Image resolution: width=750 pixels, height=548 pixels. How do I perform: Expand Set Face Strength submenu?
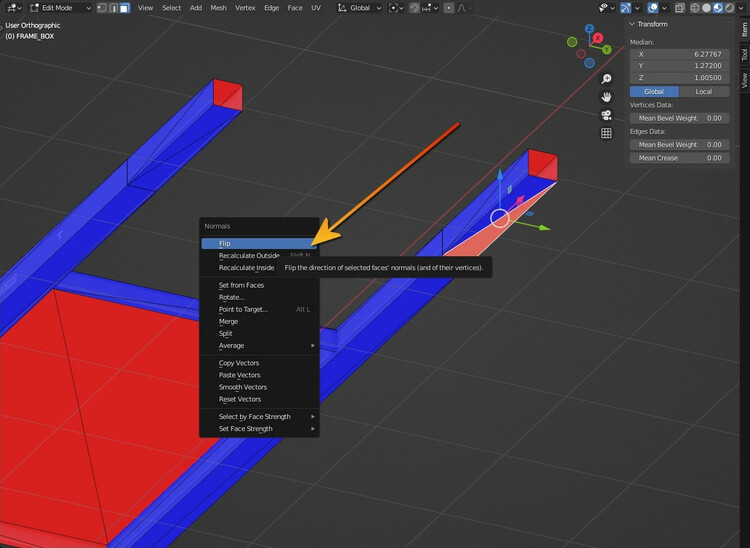(x=259, y=428)
